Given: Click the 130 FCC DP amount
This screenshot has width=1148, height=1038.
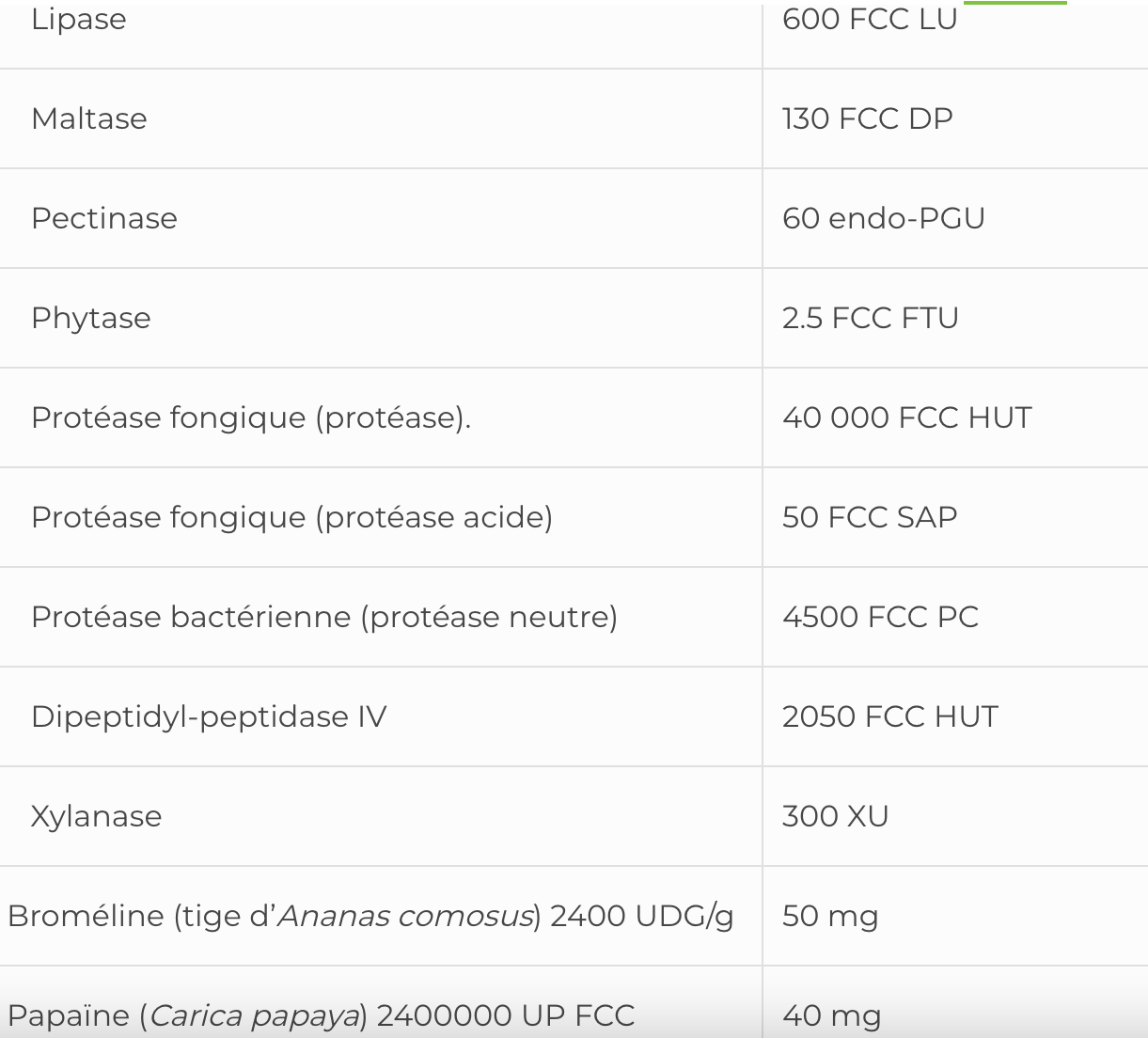Looking at the screenshot, I should (867, 119).
